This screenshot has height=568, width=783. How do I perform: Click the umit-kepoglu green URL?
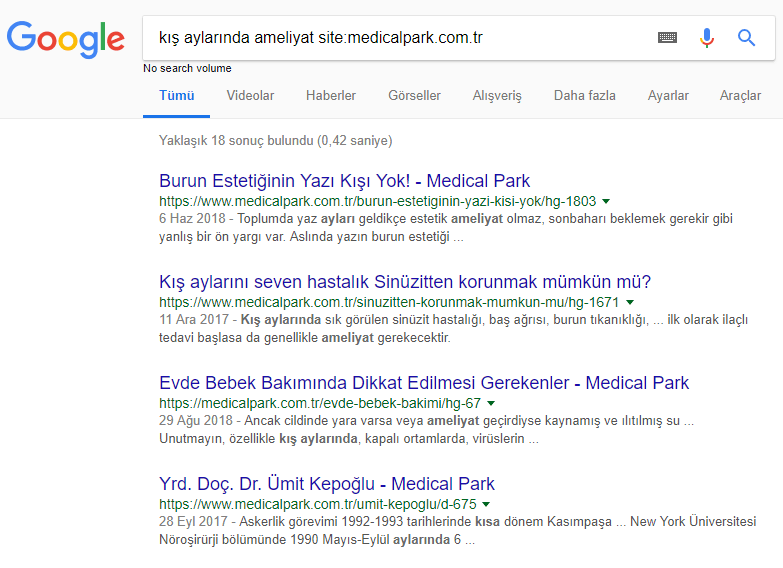click(318, 504)
